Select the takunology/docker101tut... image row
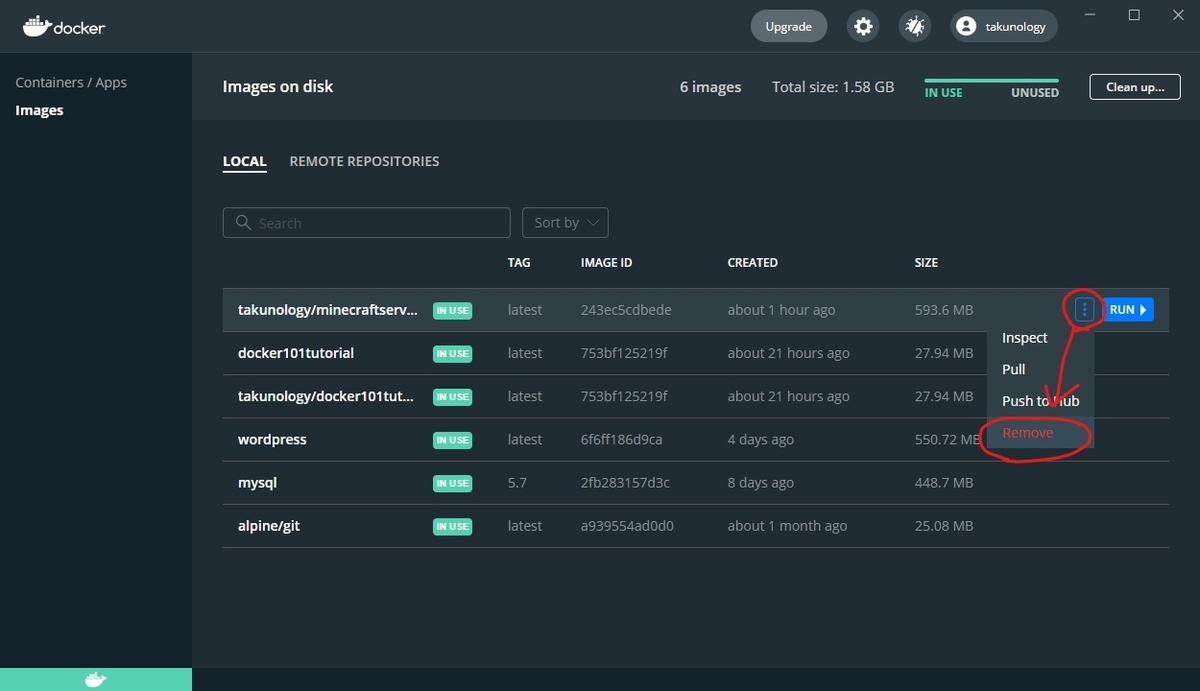Screen dimensions: 1200x691 tap(695, 396)
